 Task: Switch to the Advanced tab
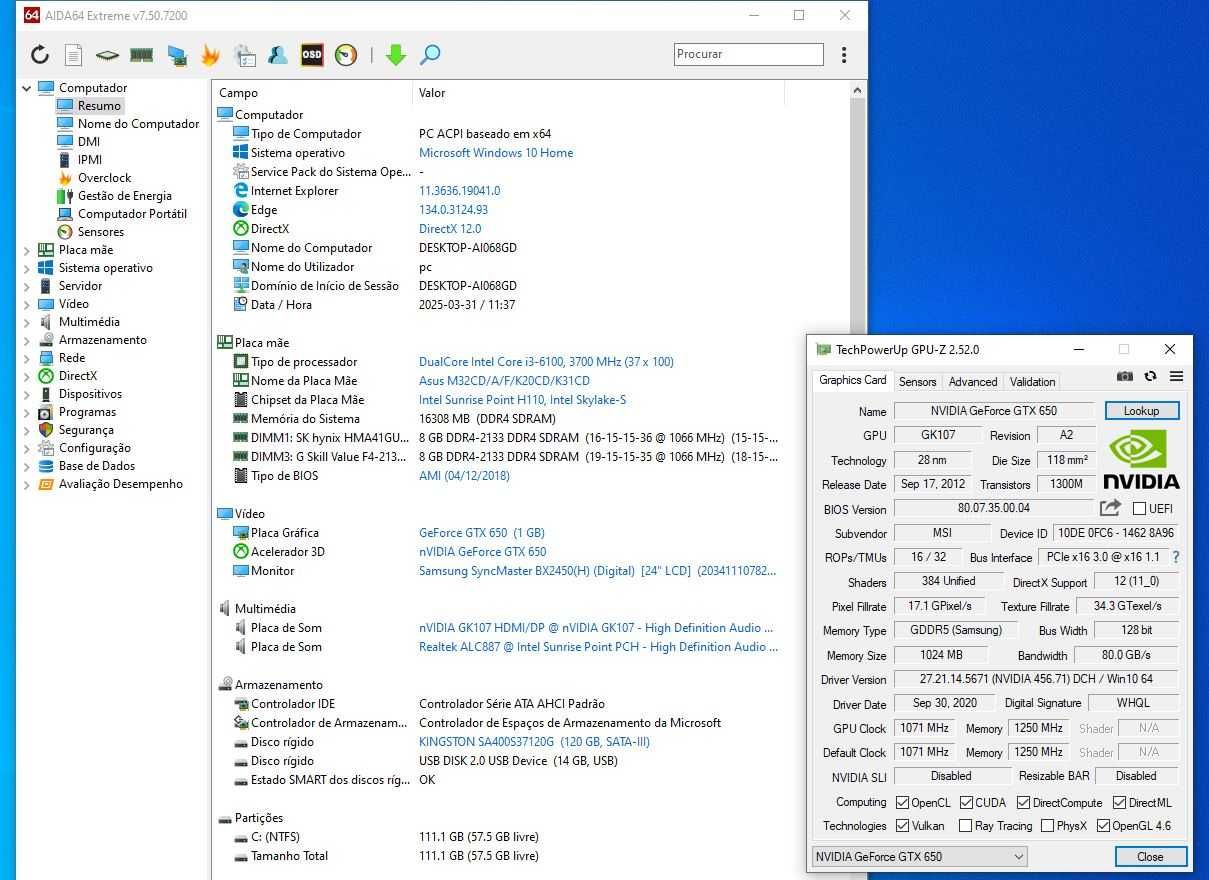973,381
